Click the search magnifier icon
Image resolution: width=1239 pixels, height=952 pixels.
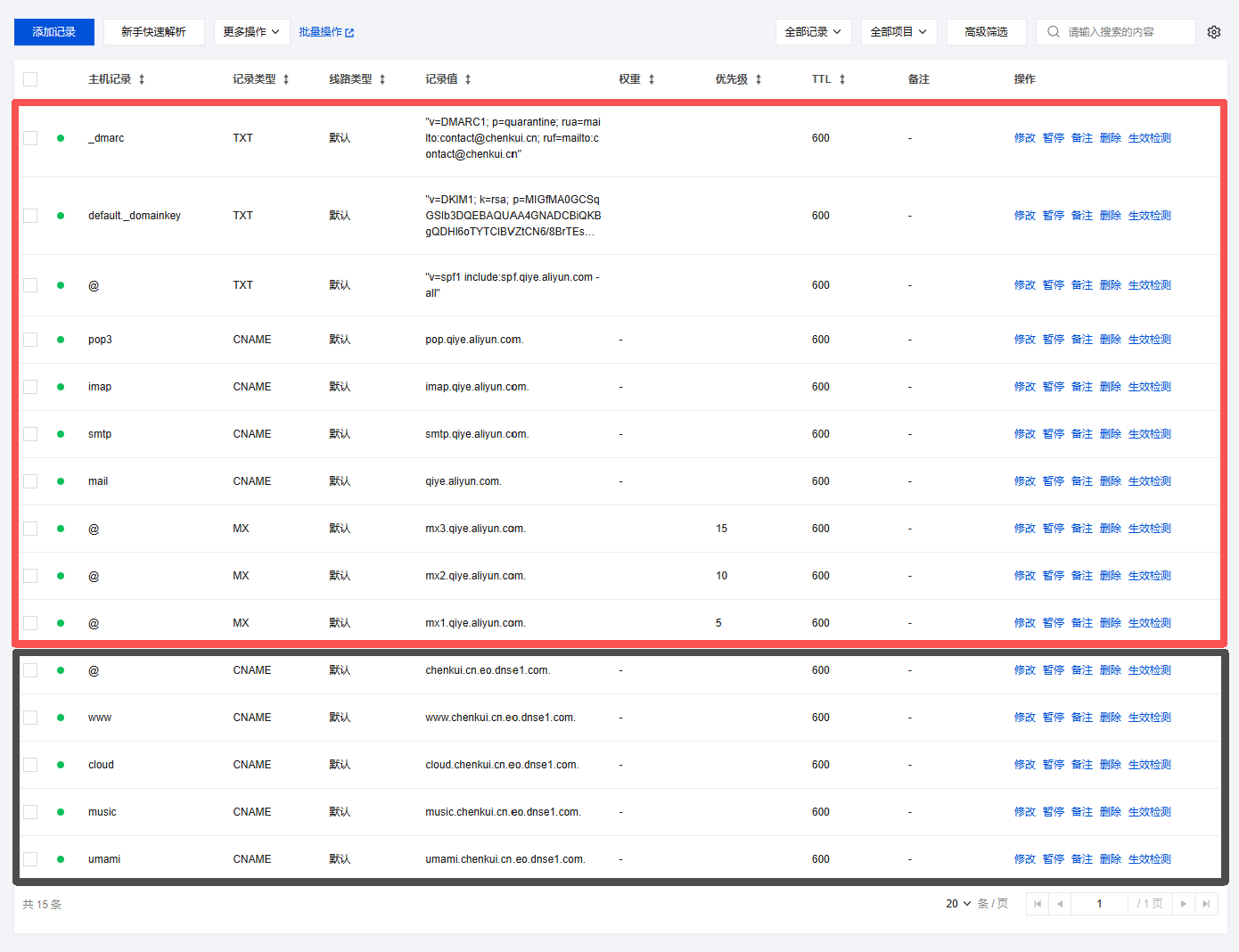tap(1054, 32)
